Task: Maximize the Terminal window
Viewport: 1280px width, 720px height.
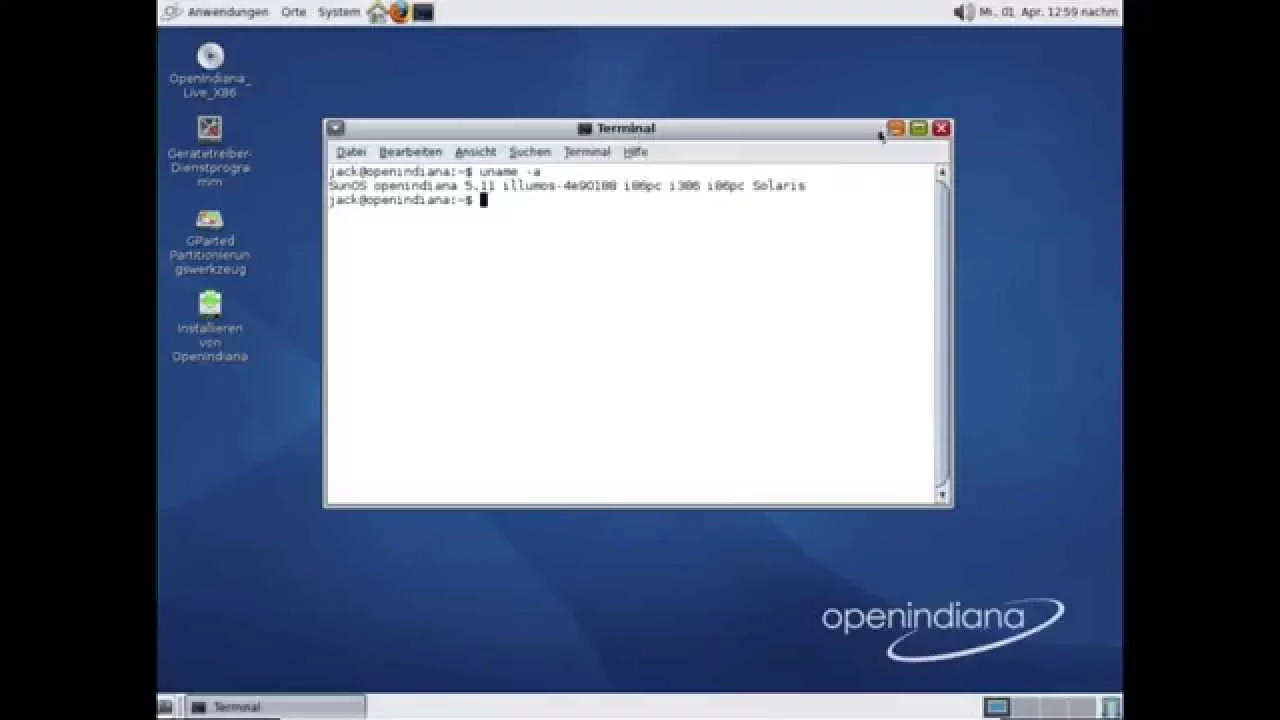Action: [x=918, y=128]
